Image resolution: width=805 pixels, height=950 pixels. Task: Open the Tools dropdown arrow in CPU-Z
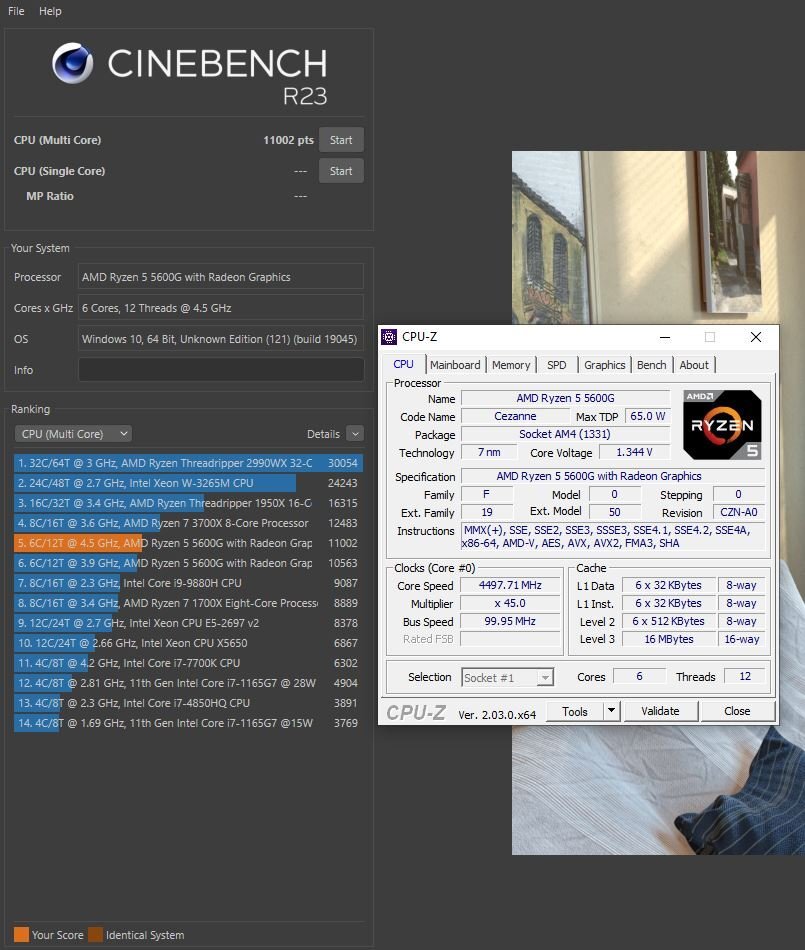pyautogui.click(x=612, y=711)
